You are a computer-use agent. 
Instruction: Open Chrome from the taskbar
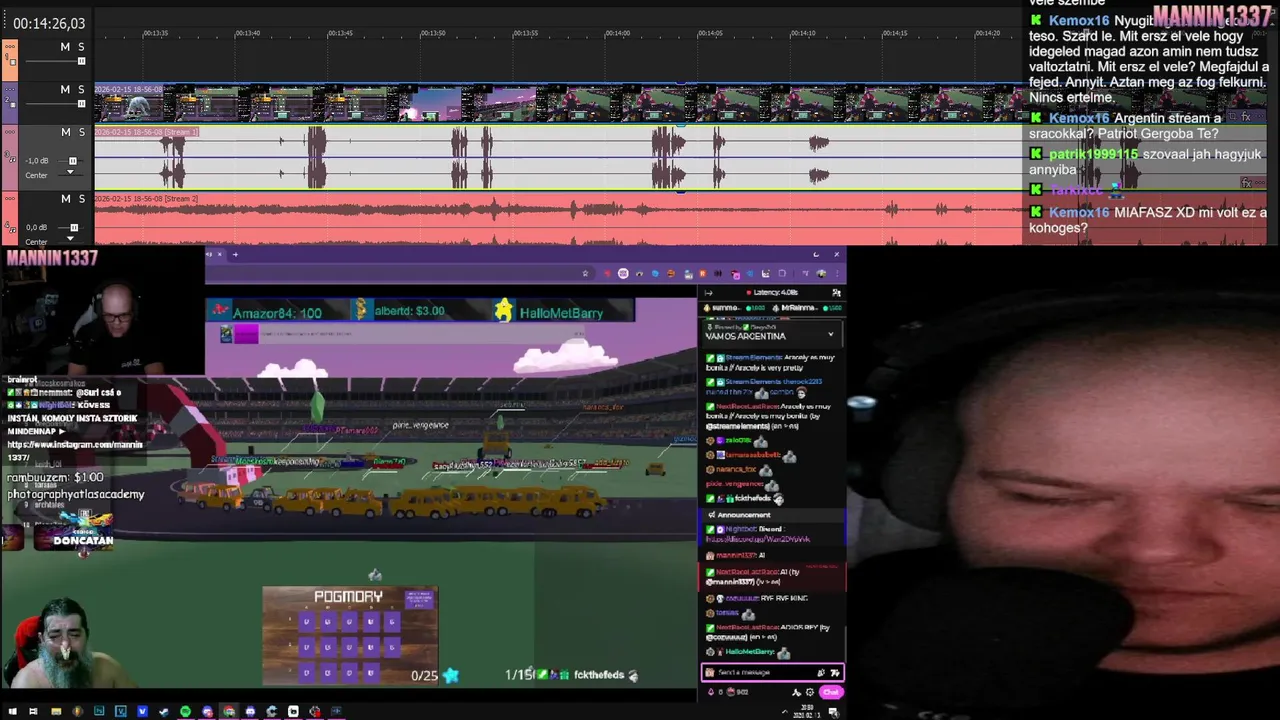[229, 712]
